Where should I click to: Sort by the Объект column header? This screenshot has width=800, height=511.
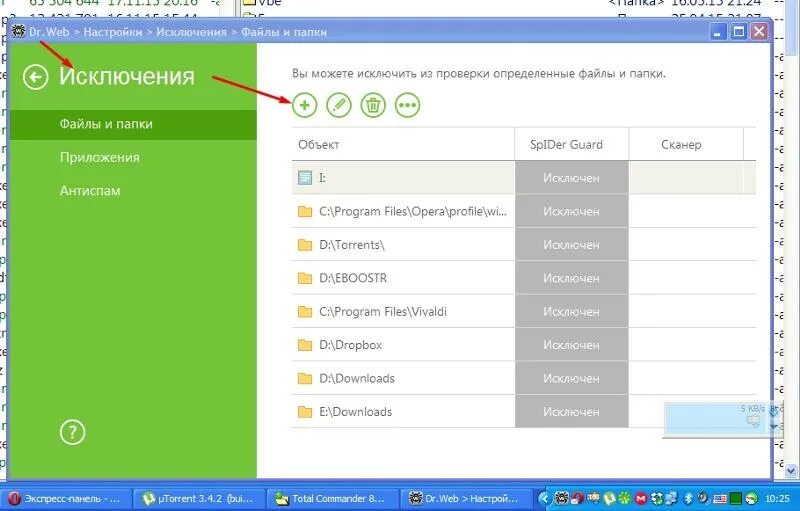point(403,144)
